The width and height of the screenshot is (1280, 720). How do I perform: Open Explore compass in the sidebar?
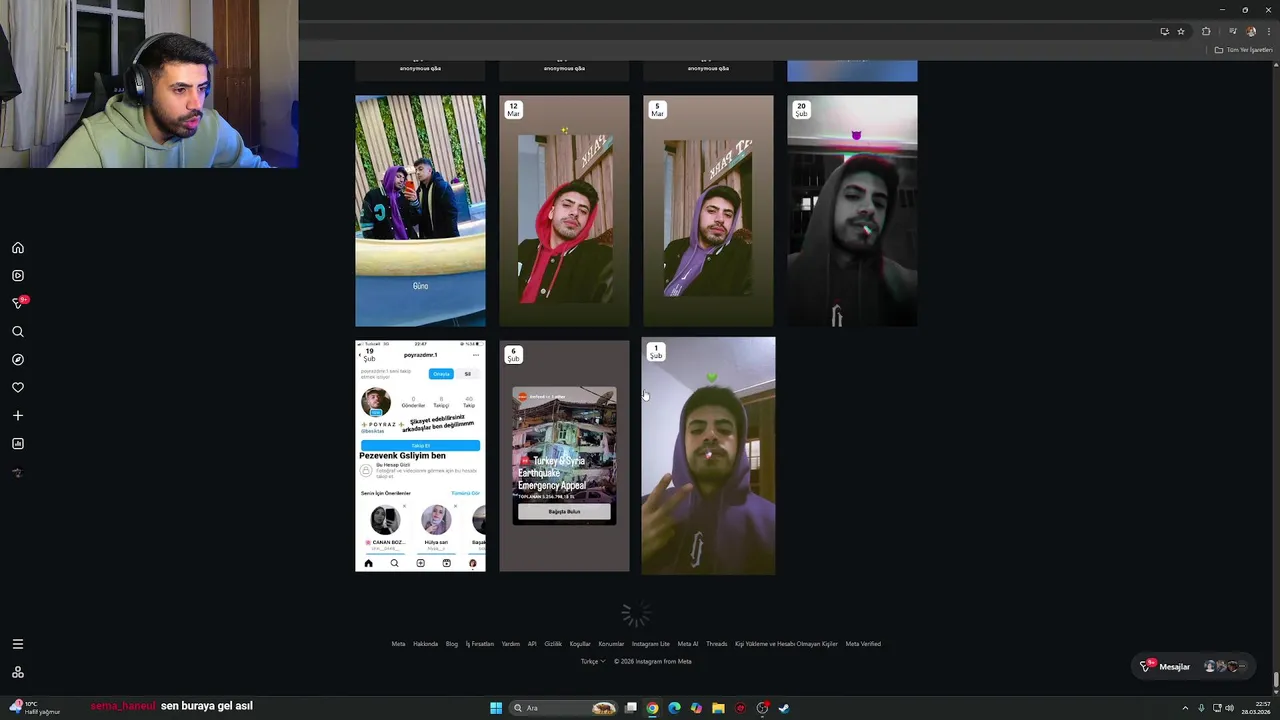point(18,360)
